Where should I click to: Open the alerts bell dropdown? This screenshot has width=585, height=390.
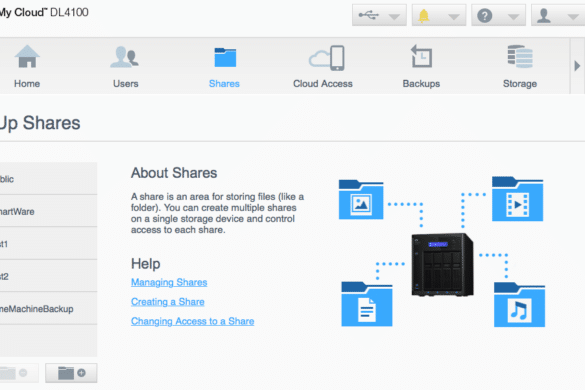click(x=439, y=15)
